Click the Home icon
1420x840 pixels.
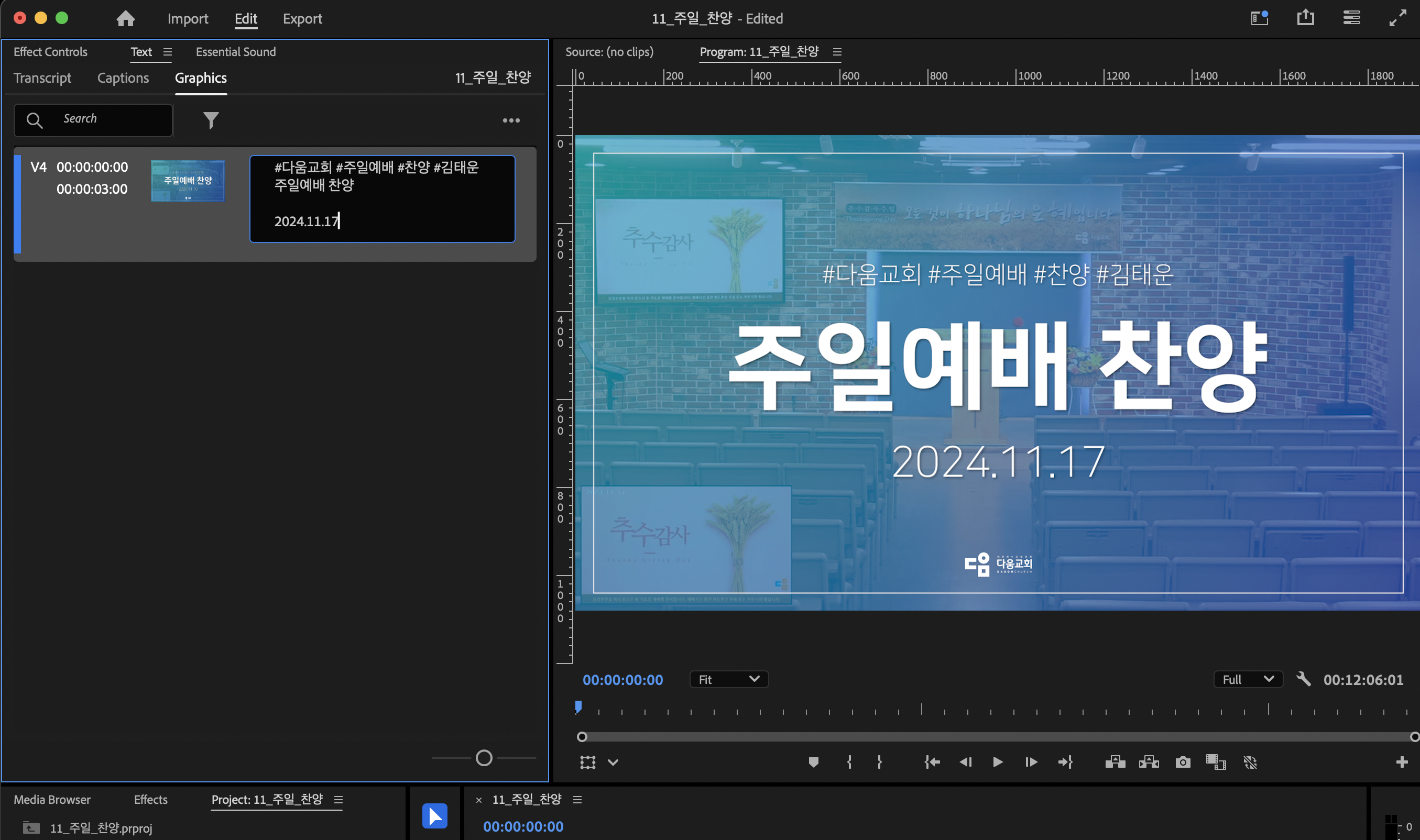click(125, 19)
